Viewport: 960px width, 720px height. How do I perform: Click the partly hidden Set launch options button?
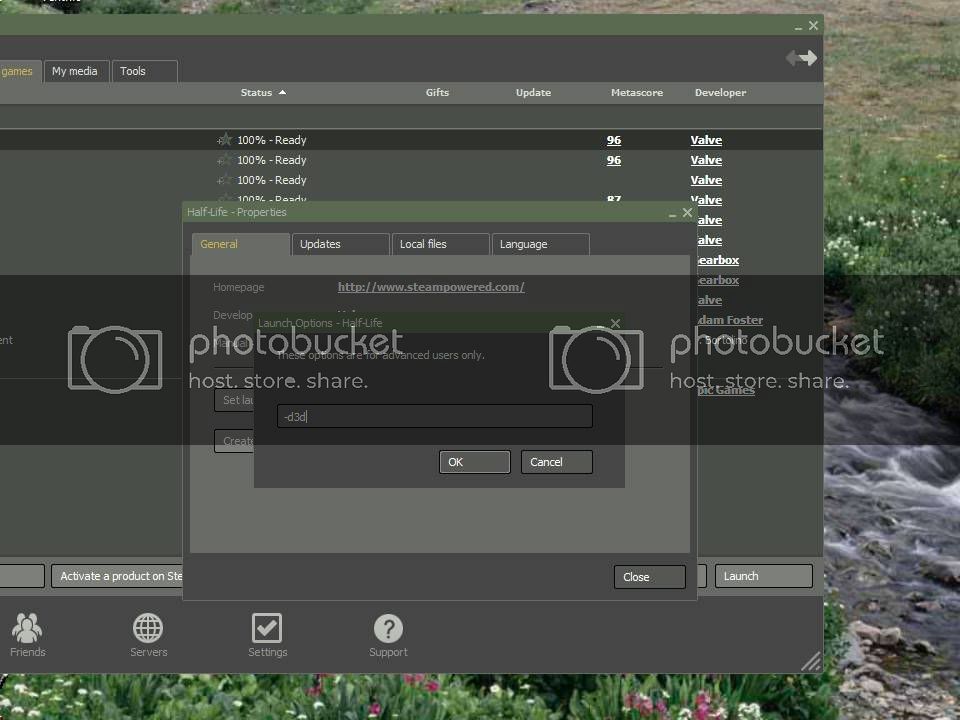(234, 400)
